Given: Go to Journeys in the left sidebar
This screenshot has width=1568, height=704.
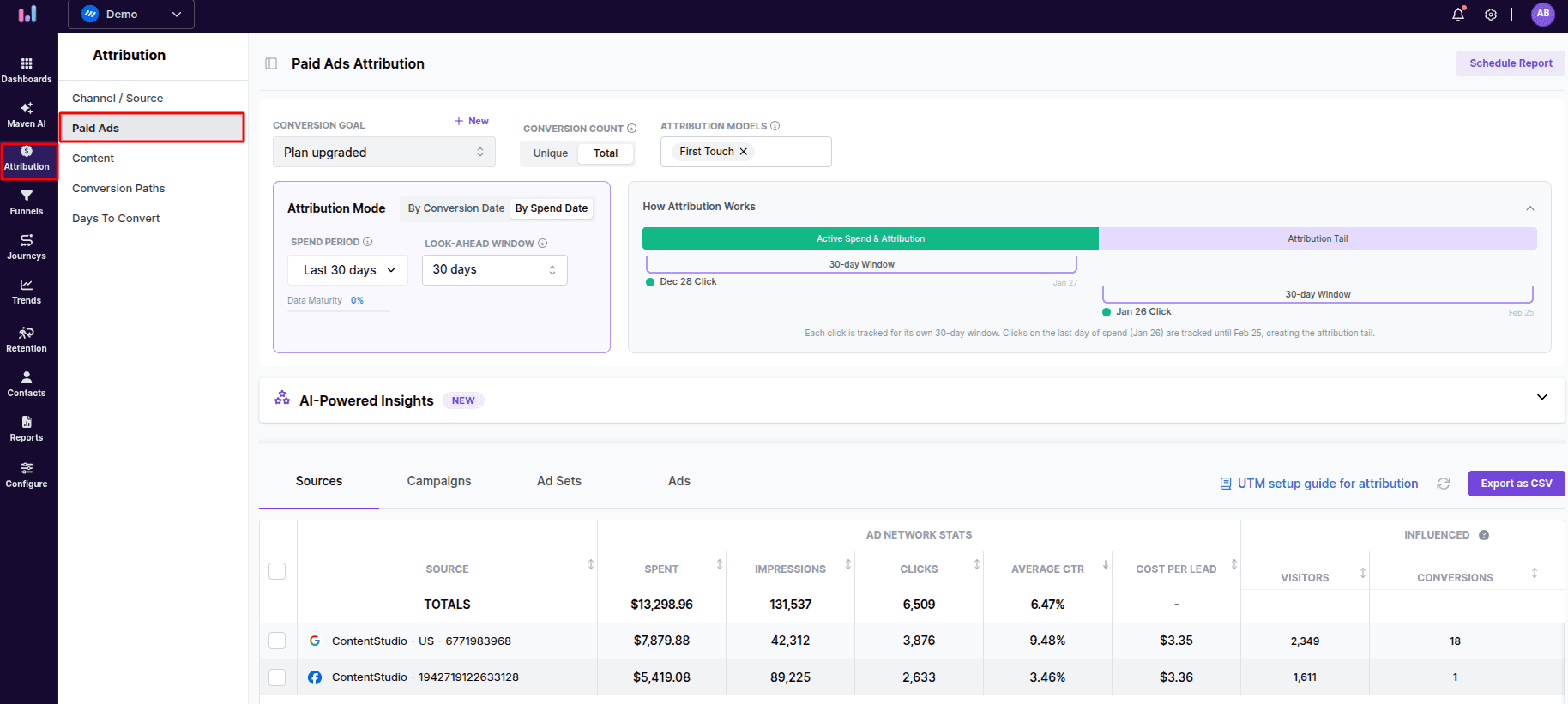Looking at the screenshot, I should 27,247.
